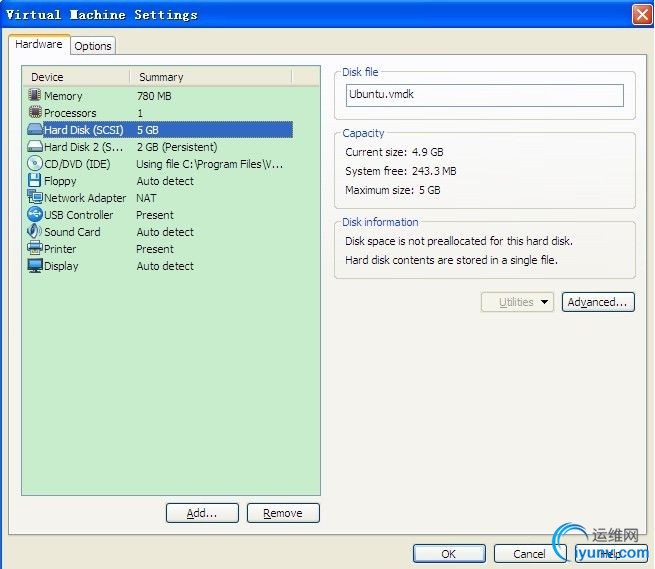Switch to the Options tab
Image resolution: width=655 pixels, height=569 pixels.
[x=93, y=46]
